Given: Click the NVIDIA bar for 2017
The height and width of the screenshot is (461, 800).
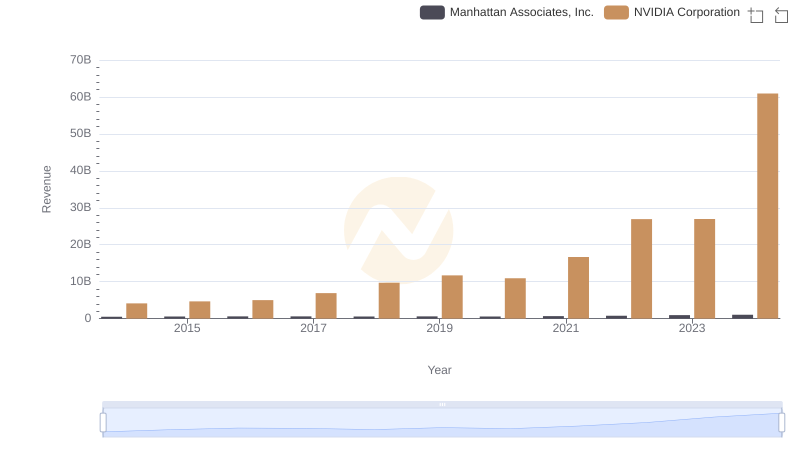Looking at the screenshot, I should tap(326, 305).
